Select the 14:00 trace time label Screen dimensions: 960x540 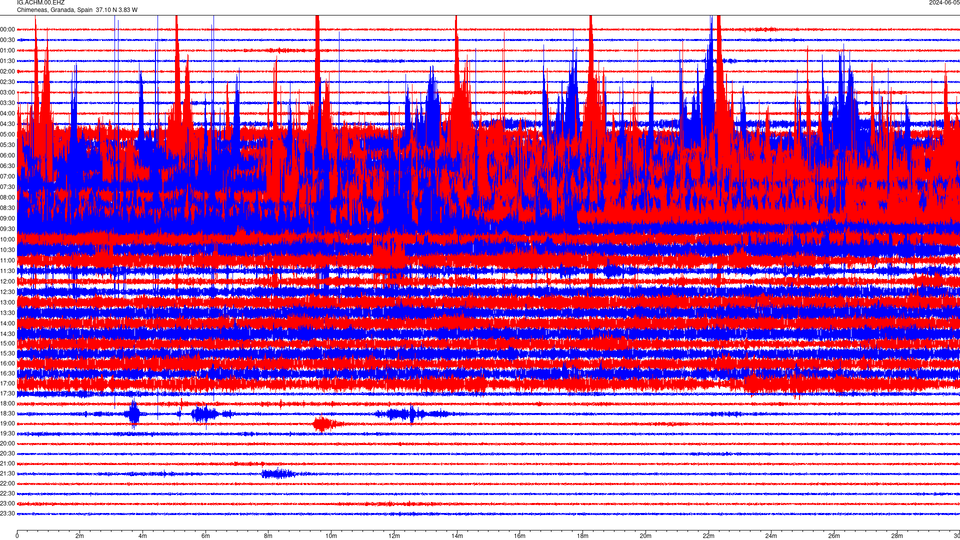[8, 323]
